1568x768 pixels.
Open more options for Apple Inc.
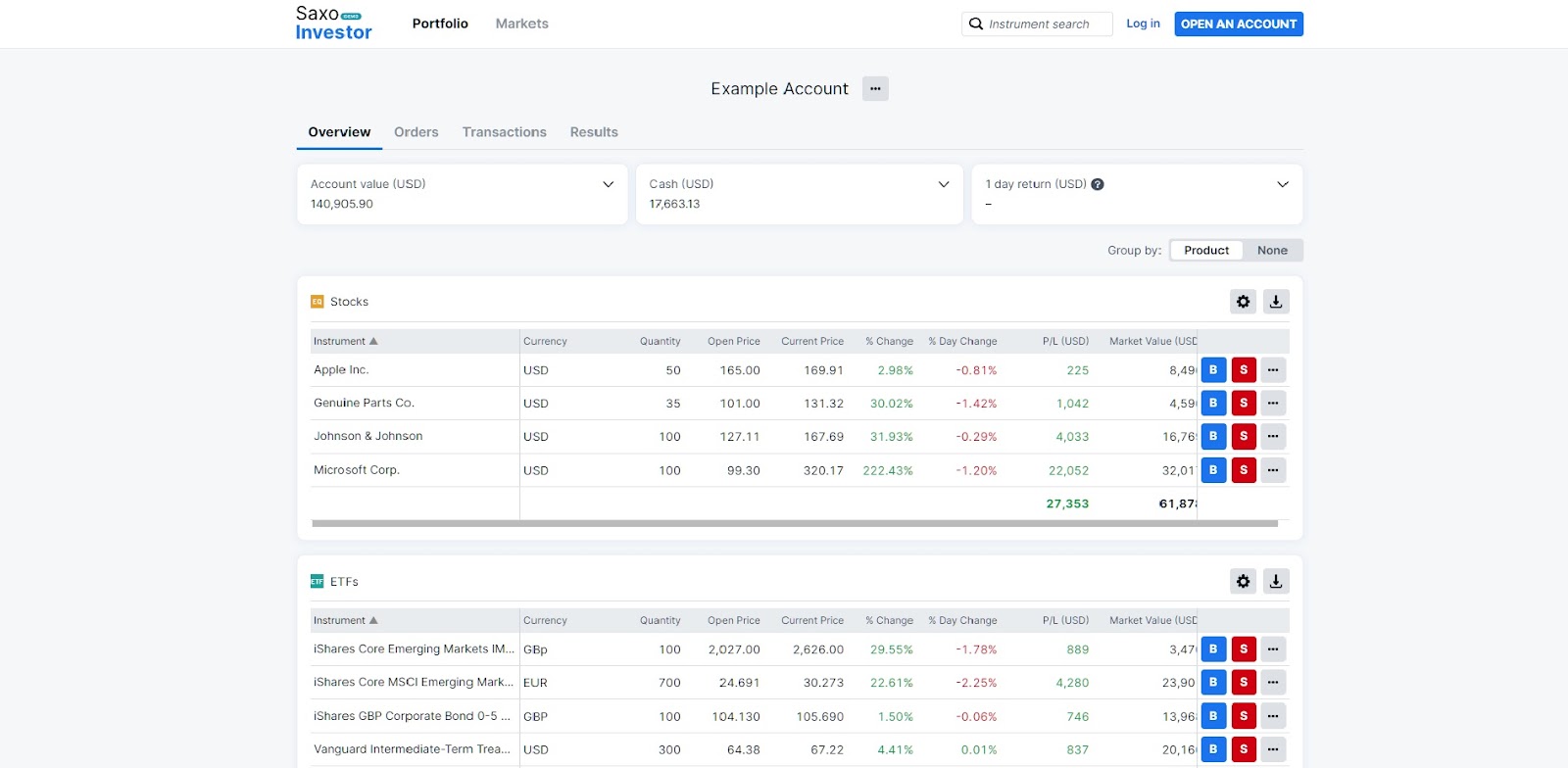[x=1273, y=370]
